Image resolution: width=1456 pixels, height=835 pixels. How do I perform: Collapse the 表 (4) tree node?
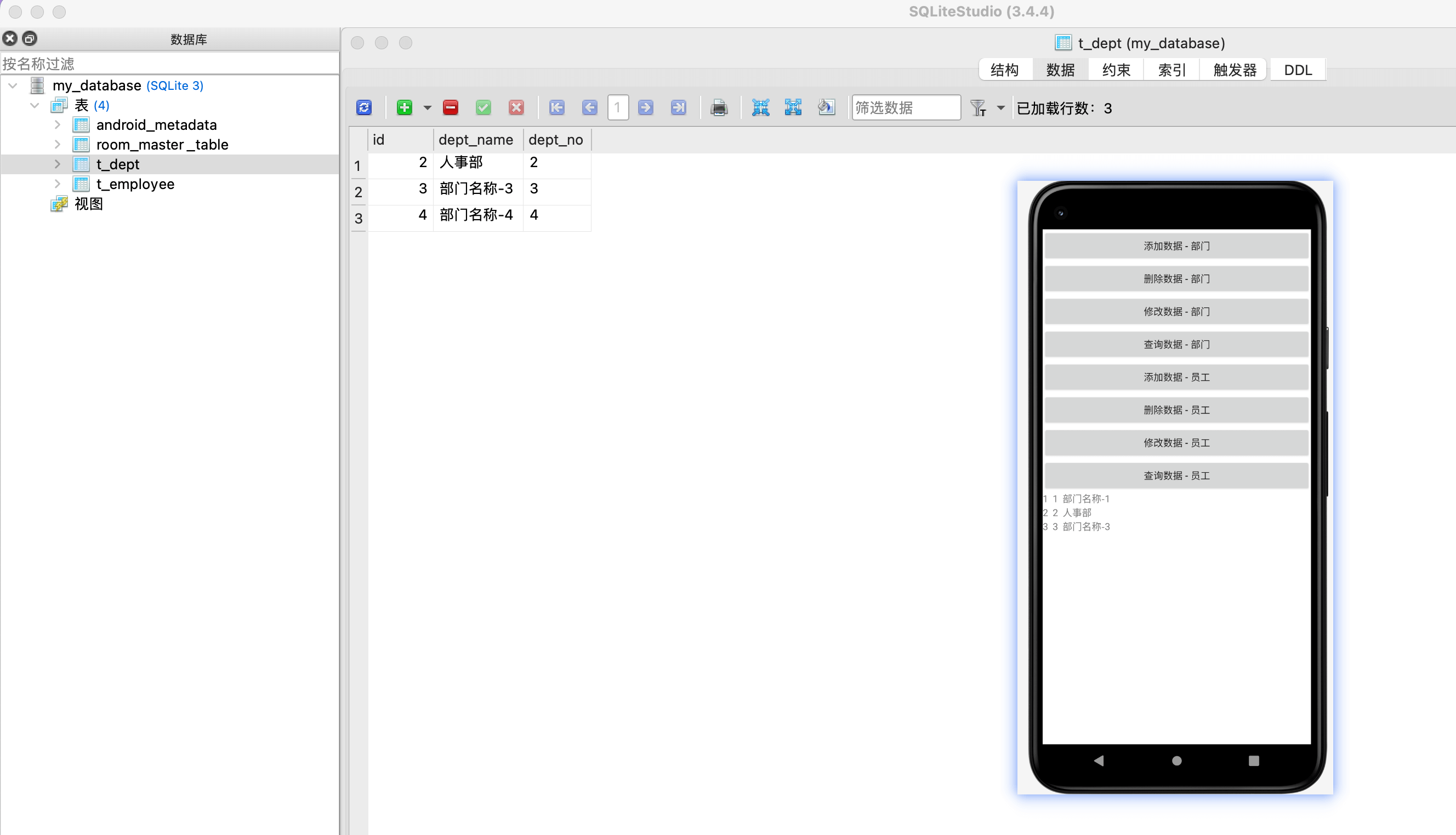pyautogui.click(x=35, y=105)
